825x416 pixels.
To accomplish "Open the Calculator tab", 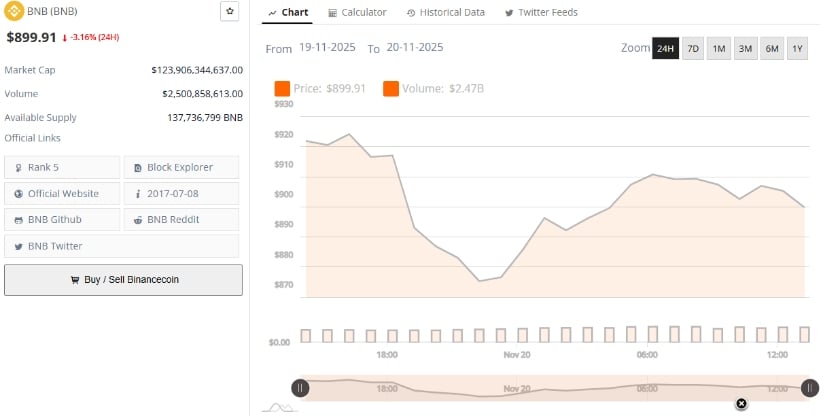I will pos(357,12).
